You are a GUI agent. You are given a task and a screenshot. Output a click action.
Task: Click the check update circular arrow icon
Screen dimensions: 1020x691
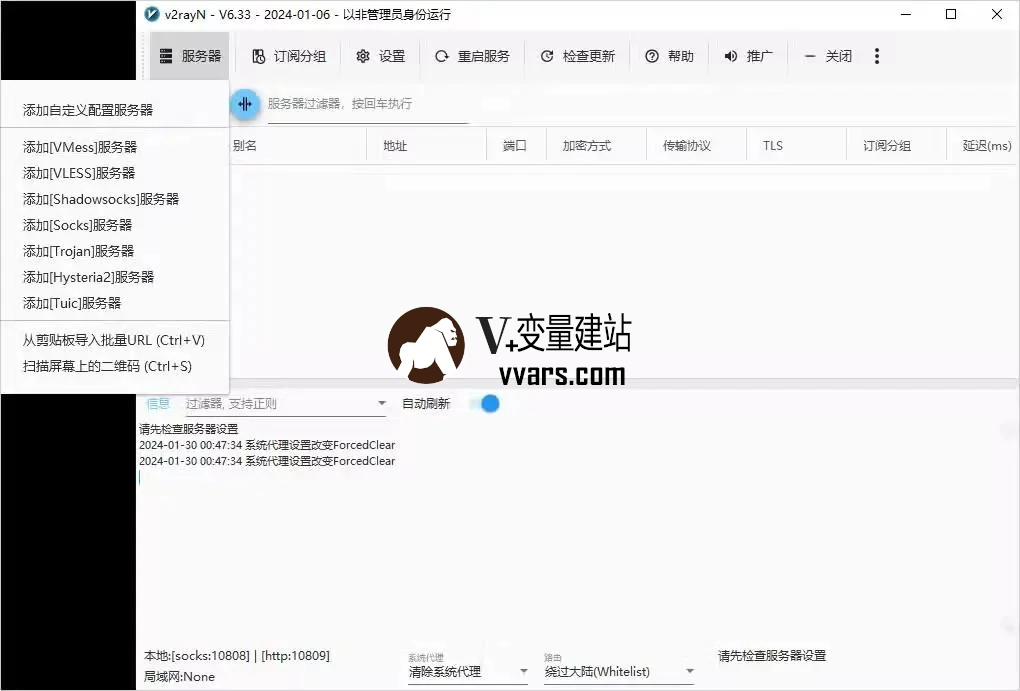(x=547, y=57)
